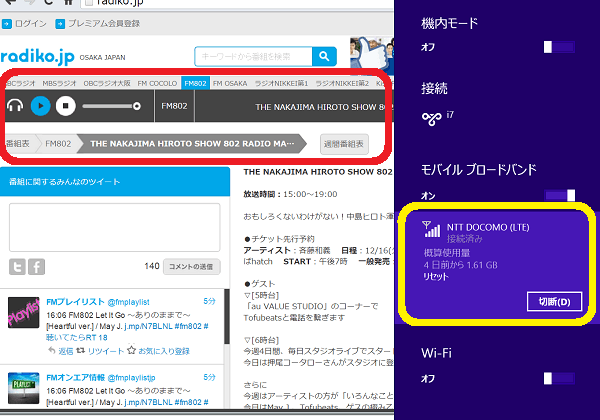Image resolution: width=600 pixels, height=420 pixels.
Task: Click the Twitter share icon
Action: (17, 267)
